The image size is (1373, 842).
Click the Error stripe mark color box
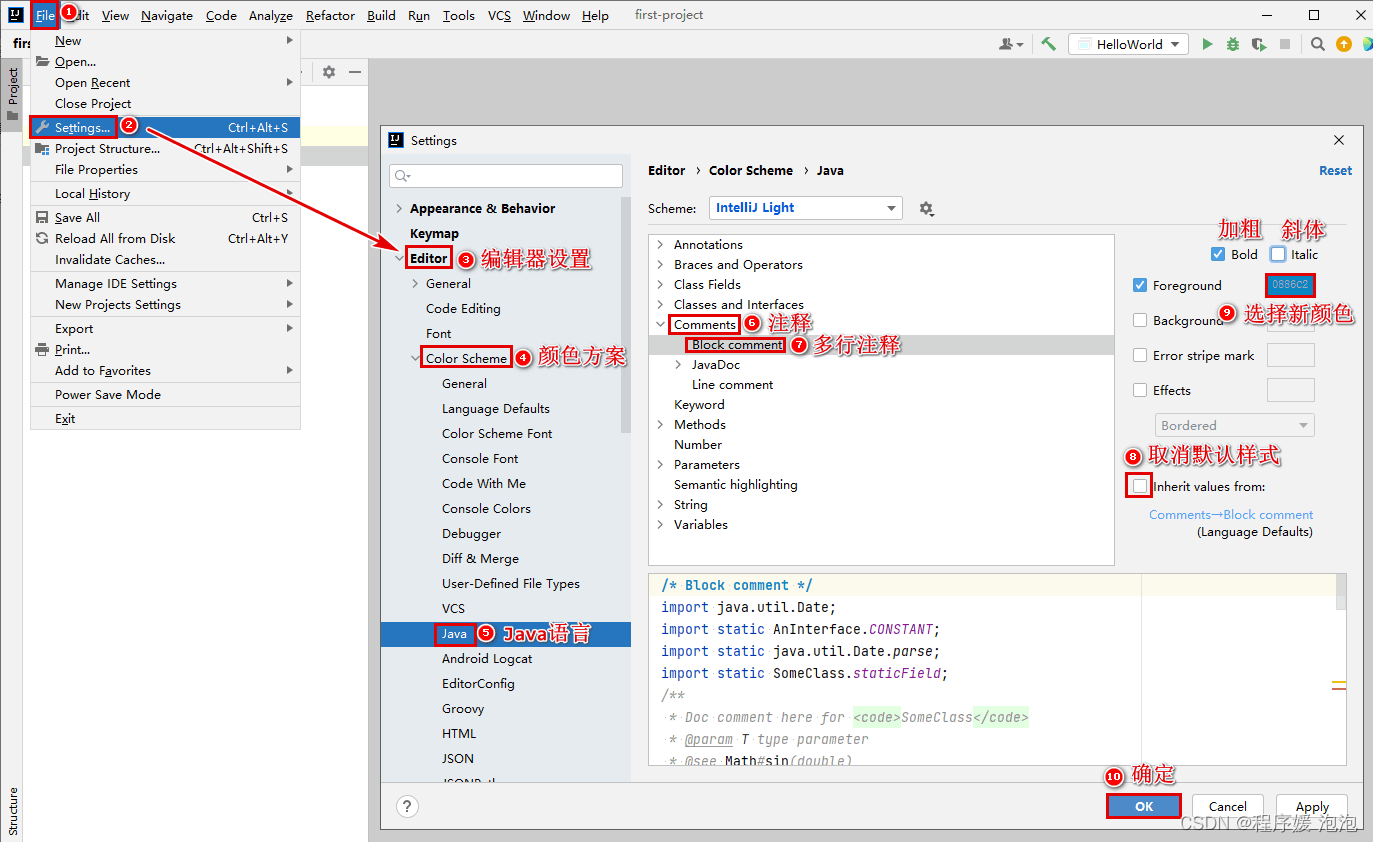(x=1290, y=355)
